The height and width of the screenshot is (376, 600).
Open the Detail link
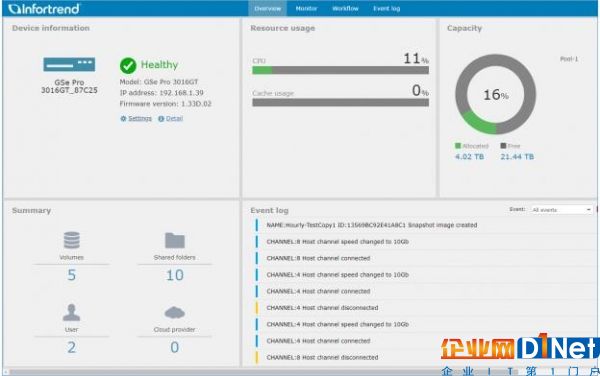click(x=174, y=119)
